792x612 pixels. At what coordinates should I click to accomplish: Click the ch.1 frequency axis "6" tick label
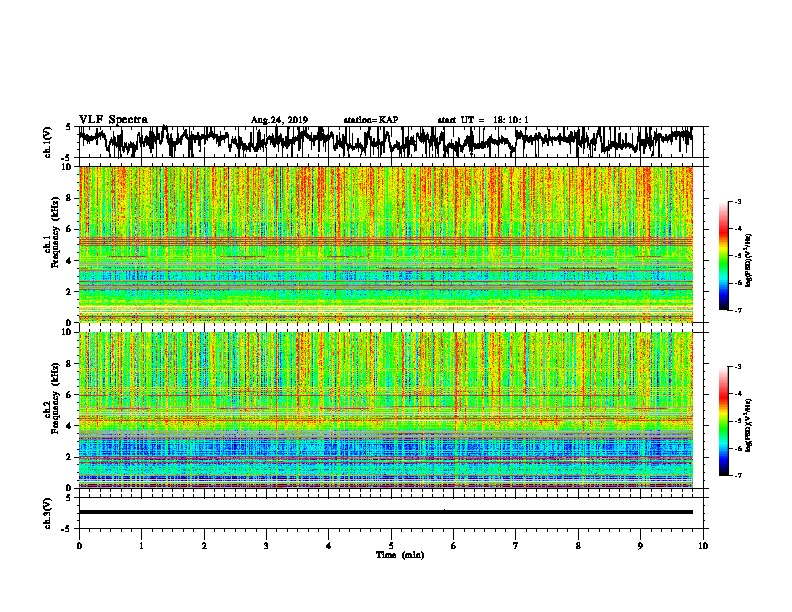[x=70, y=230]
